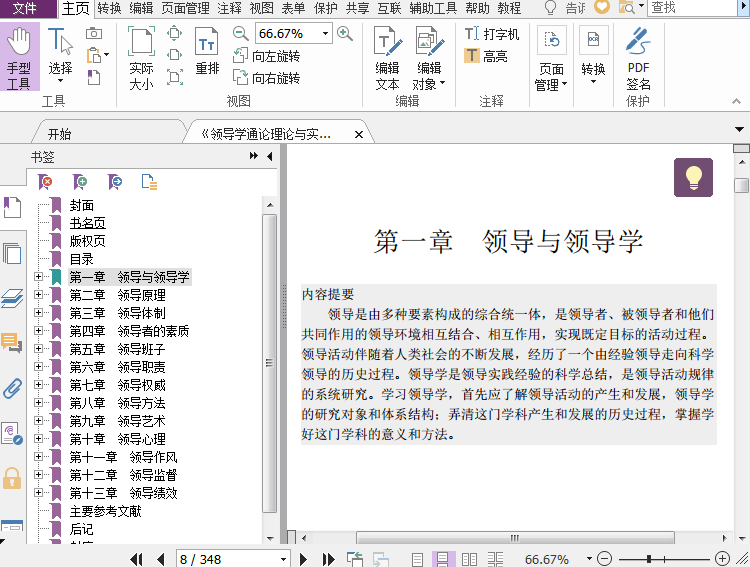Open the status bar zoom dropdown arrow
This screenshot has width=750, height=567.
point(589,559)
